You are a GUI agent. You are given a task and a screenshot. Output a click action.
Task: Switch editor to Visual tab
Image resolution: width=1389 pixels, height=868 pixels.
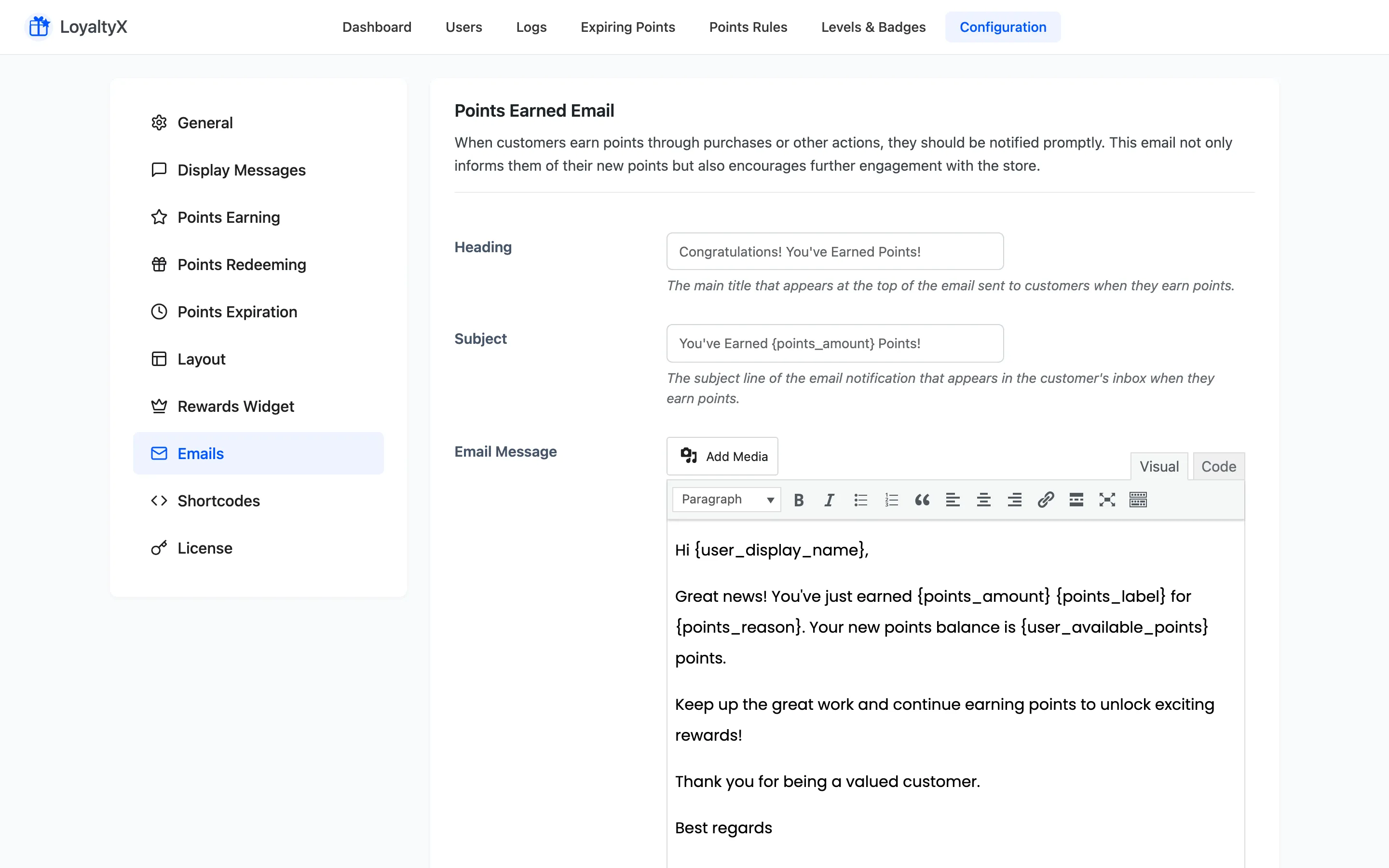tap(1159, 466)
